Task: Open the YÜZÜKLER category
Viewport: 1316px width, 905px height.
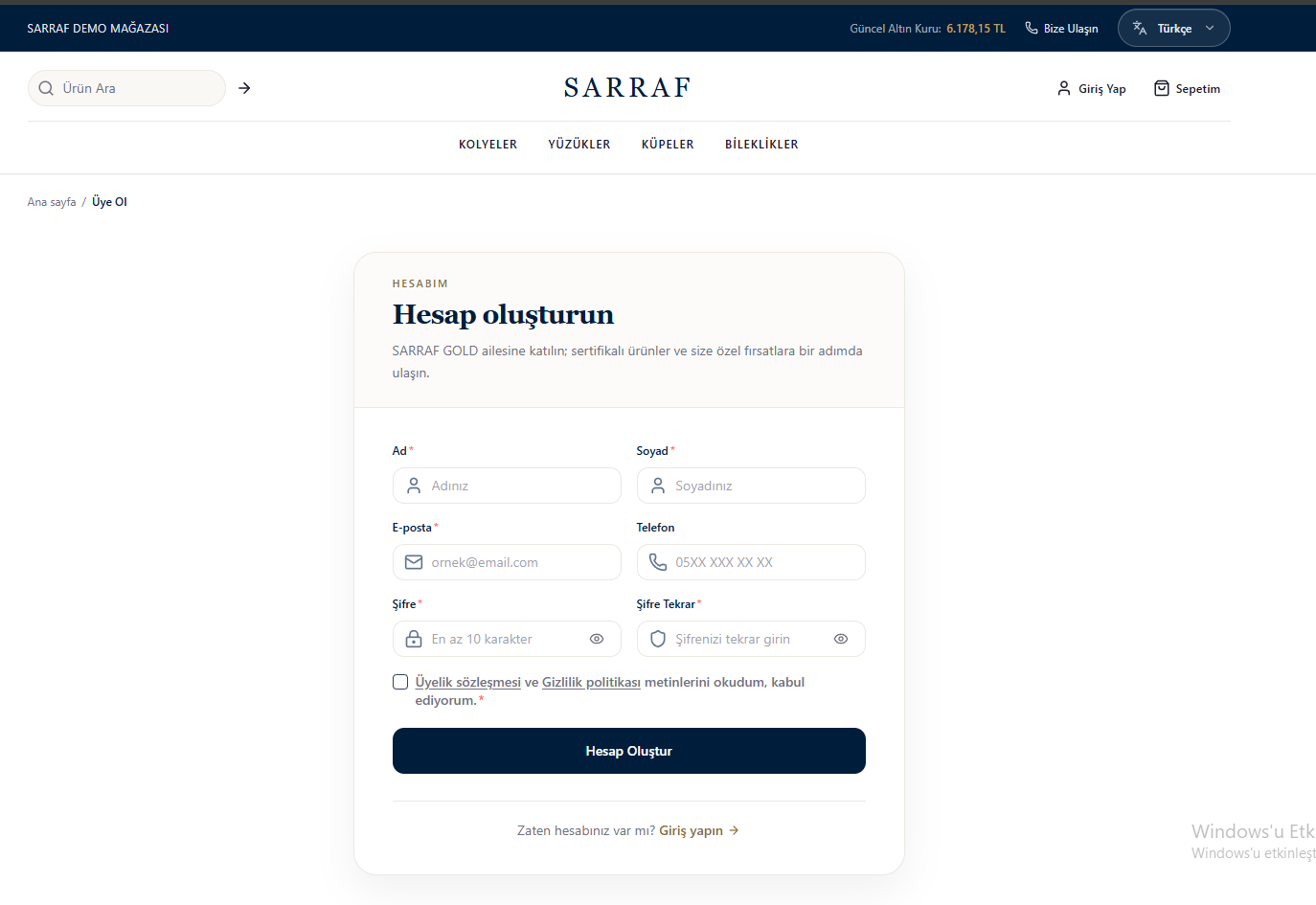Action: click(579, 145)
